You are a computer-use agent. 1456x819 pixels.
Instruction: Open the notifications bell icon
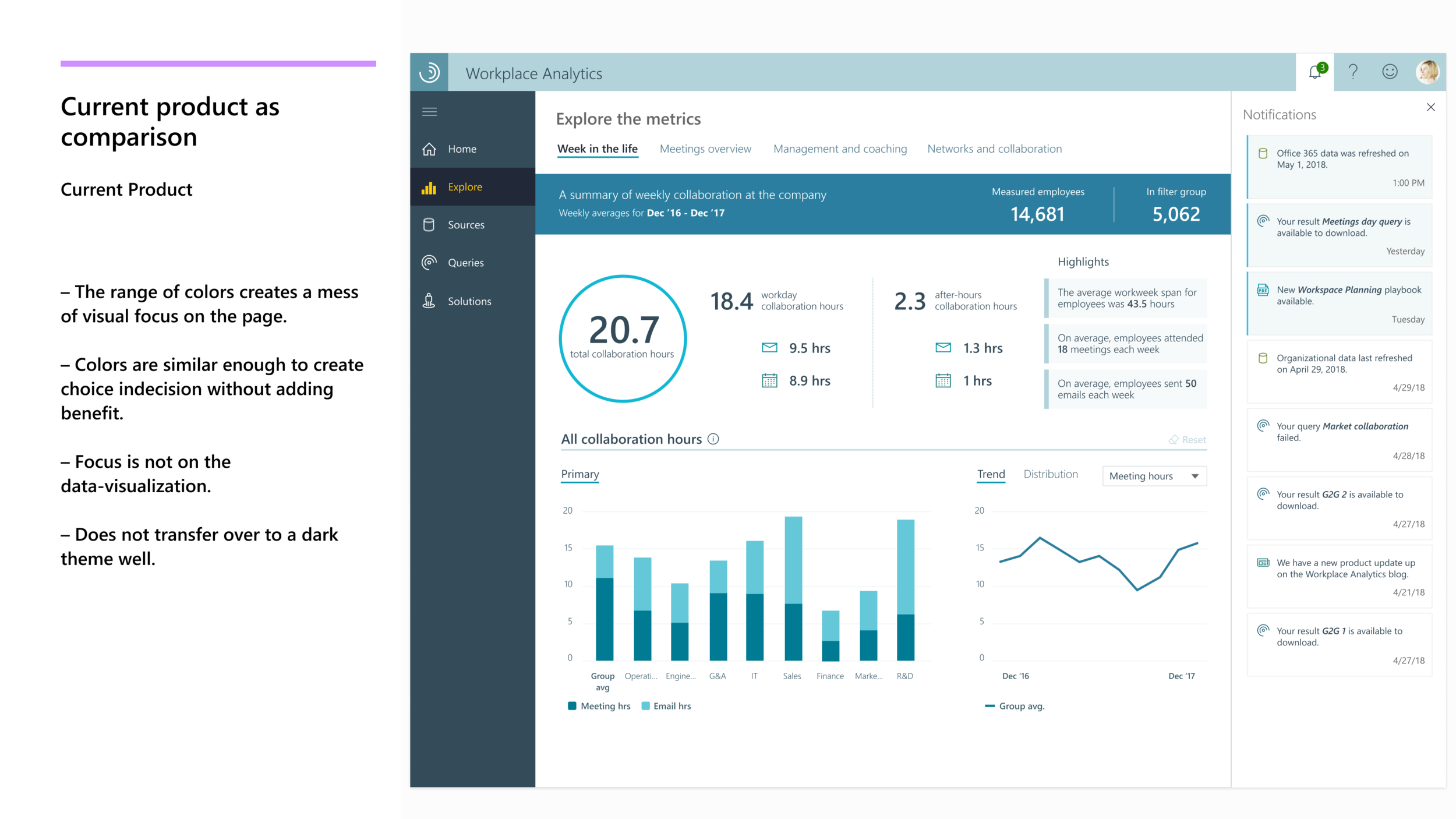point(1315,72)
